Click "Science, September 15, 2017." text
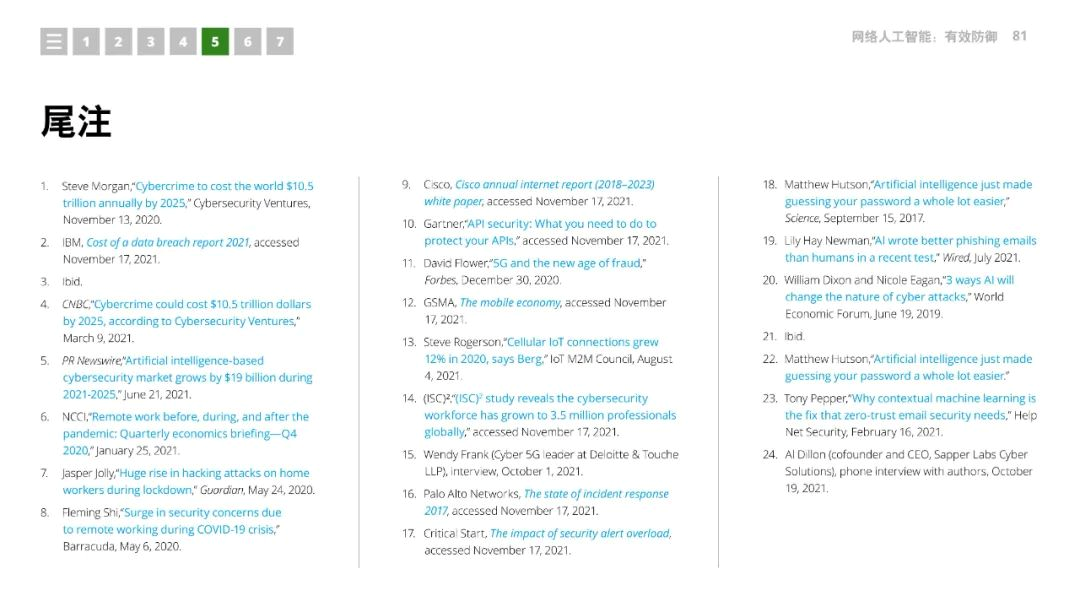 pos(855,218)
